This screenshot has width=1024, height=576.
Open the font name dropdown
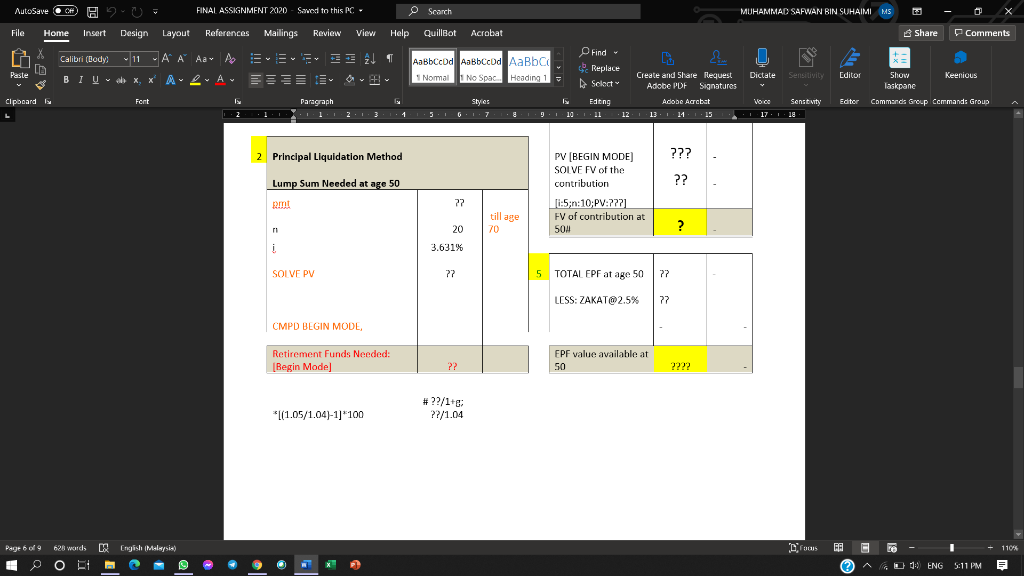click(124, 58)
